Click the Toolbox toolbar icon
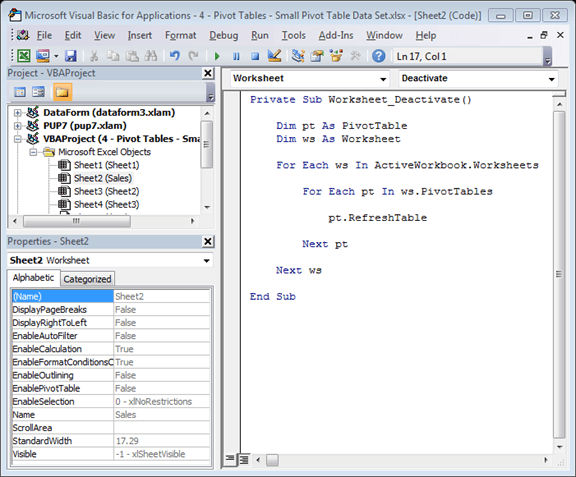This screenshot has height=477, width=576. (355, 56)
